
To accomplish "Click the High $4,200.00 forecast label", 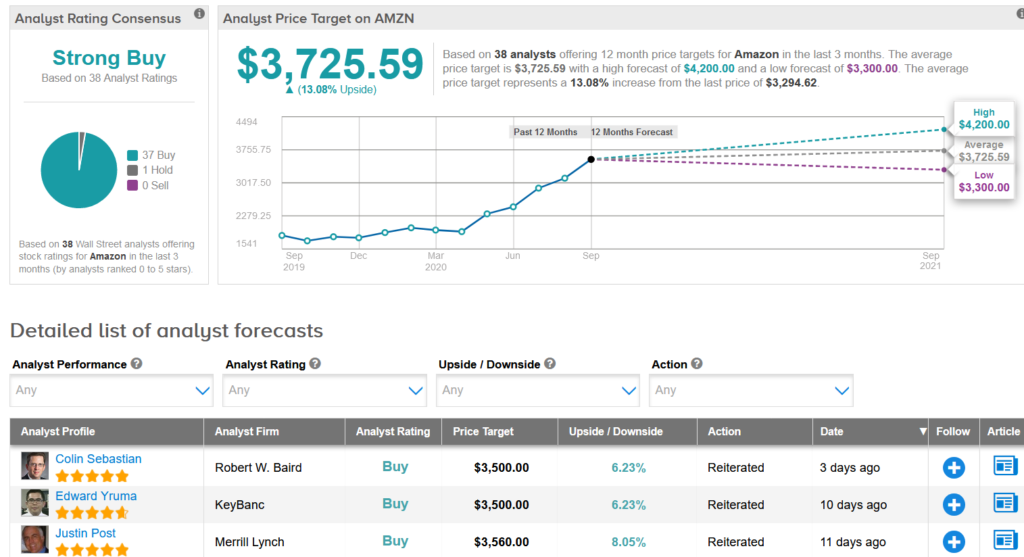I will 984,119.
